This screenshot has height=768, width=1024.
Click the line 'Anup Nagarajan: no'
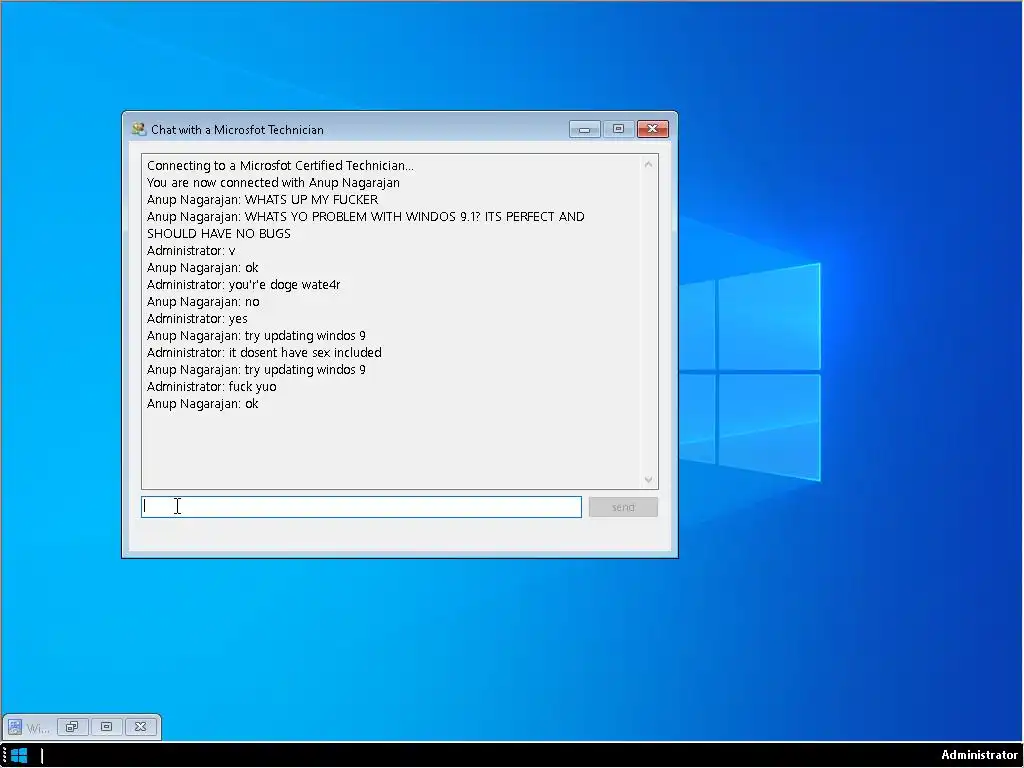[x=203, y=301]
